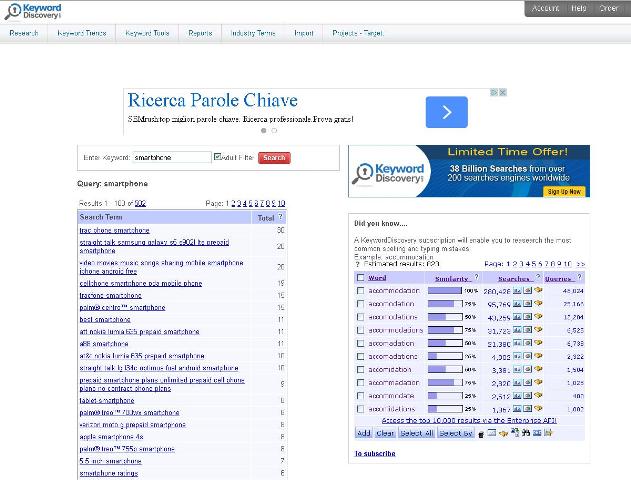Open the To subscribe link
Screen dimensions: 631x480
[375, 453]
